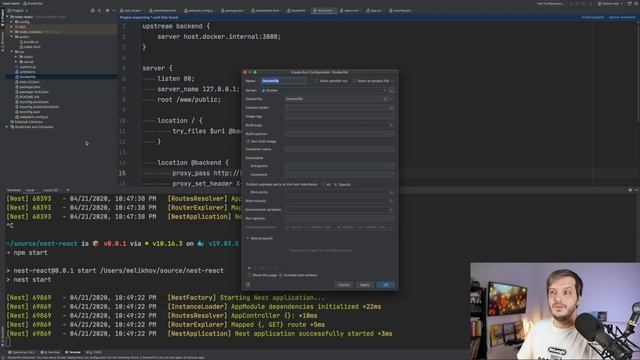Open the project panel settings gear icon
Viewport: 640px width, 360px height.
pyautogui.click(x=107, y=11)
